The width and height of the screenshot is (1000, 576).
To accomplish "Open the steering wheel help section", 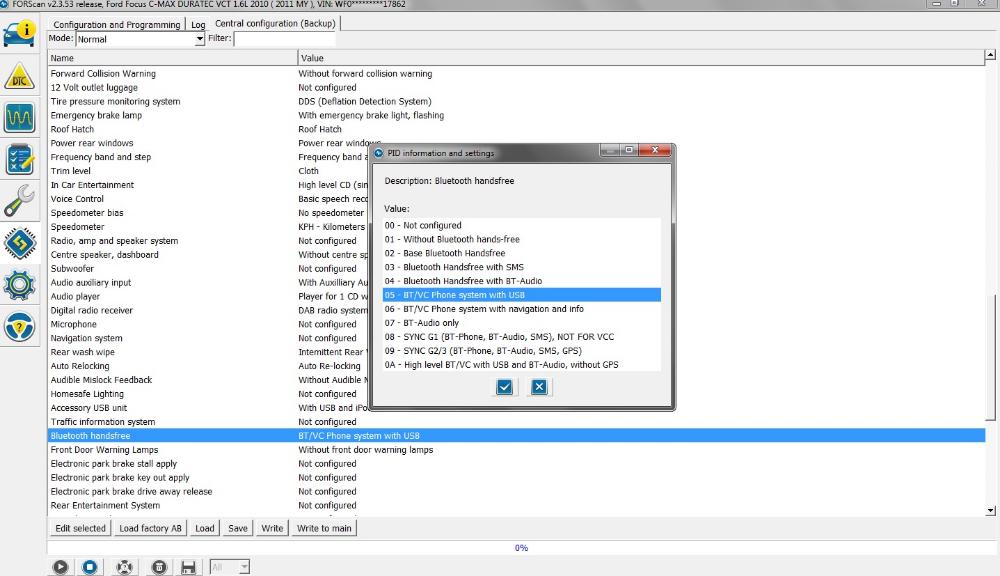I will (x=21, y=326).
